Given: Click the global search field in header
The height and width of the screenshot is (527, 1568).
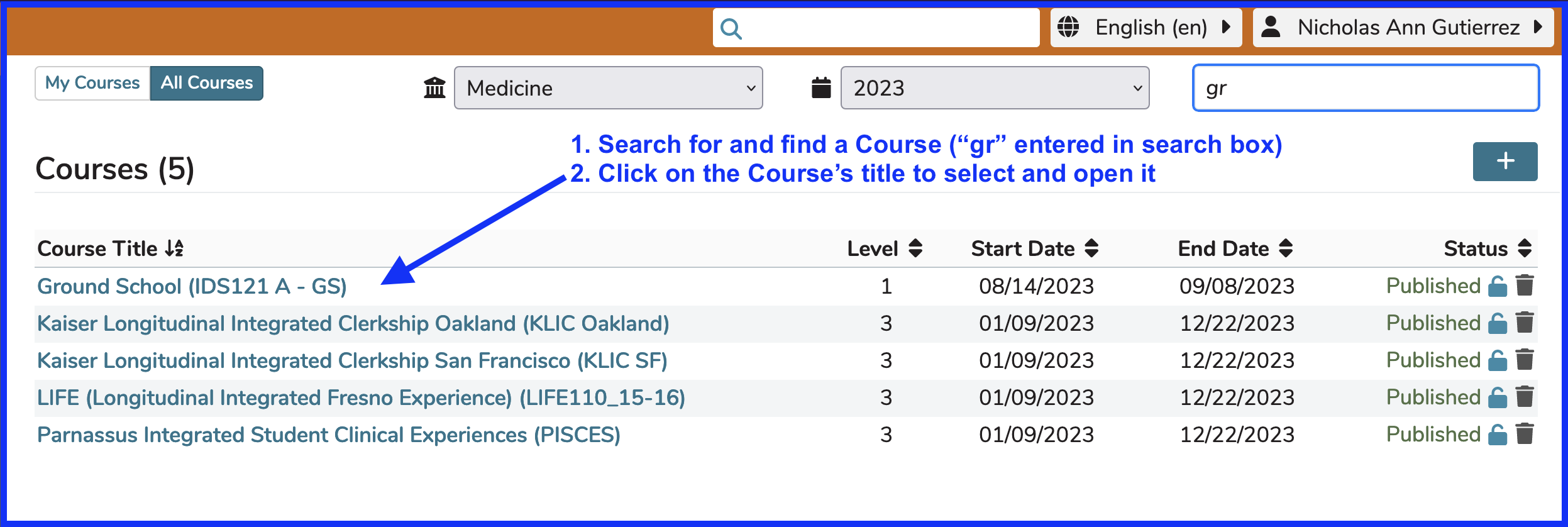Looking at the screenshot, I should click(876, 28).
